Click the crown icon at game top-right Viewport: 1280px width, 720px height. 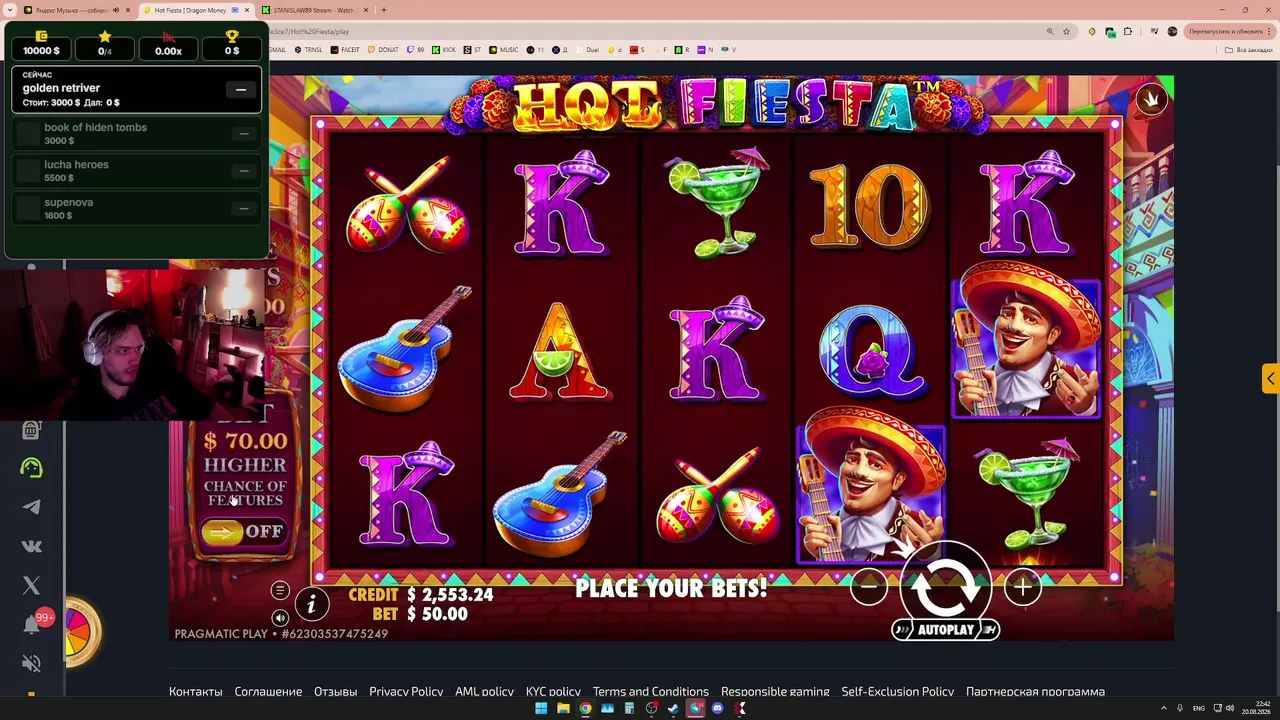click(x=1151, y=99)
